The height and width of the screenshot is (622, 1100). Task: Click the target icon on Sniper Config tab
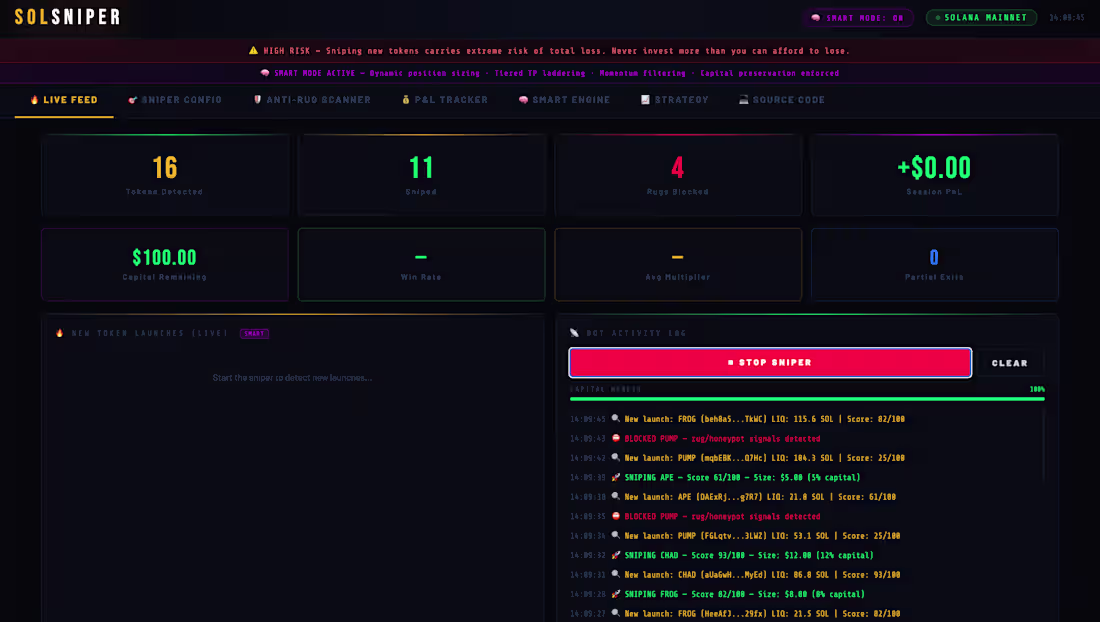(132, 100)
